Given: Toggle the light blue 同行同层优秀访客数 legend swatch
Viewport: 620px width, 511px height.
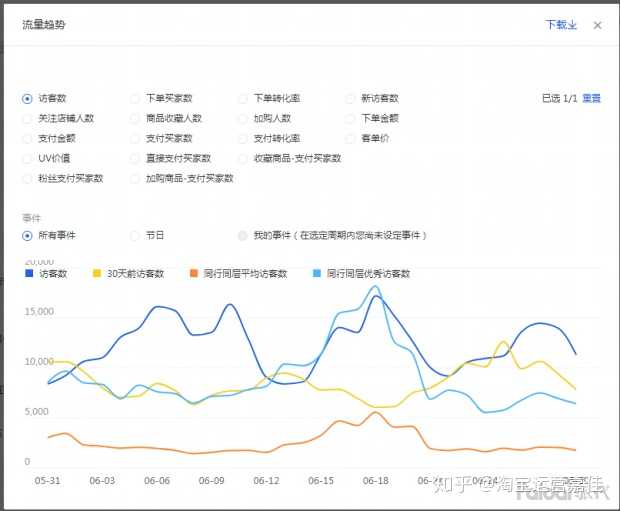Looking at the screenshot, I should pyautogui.click(x=317, y=273).
